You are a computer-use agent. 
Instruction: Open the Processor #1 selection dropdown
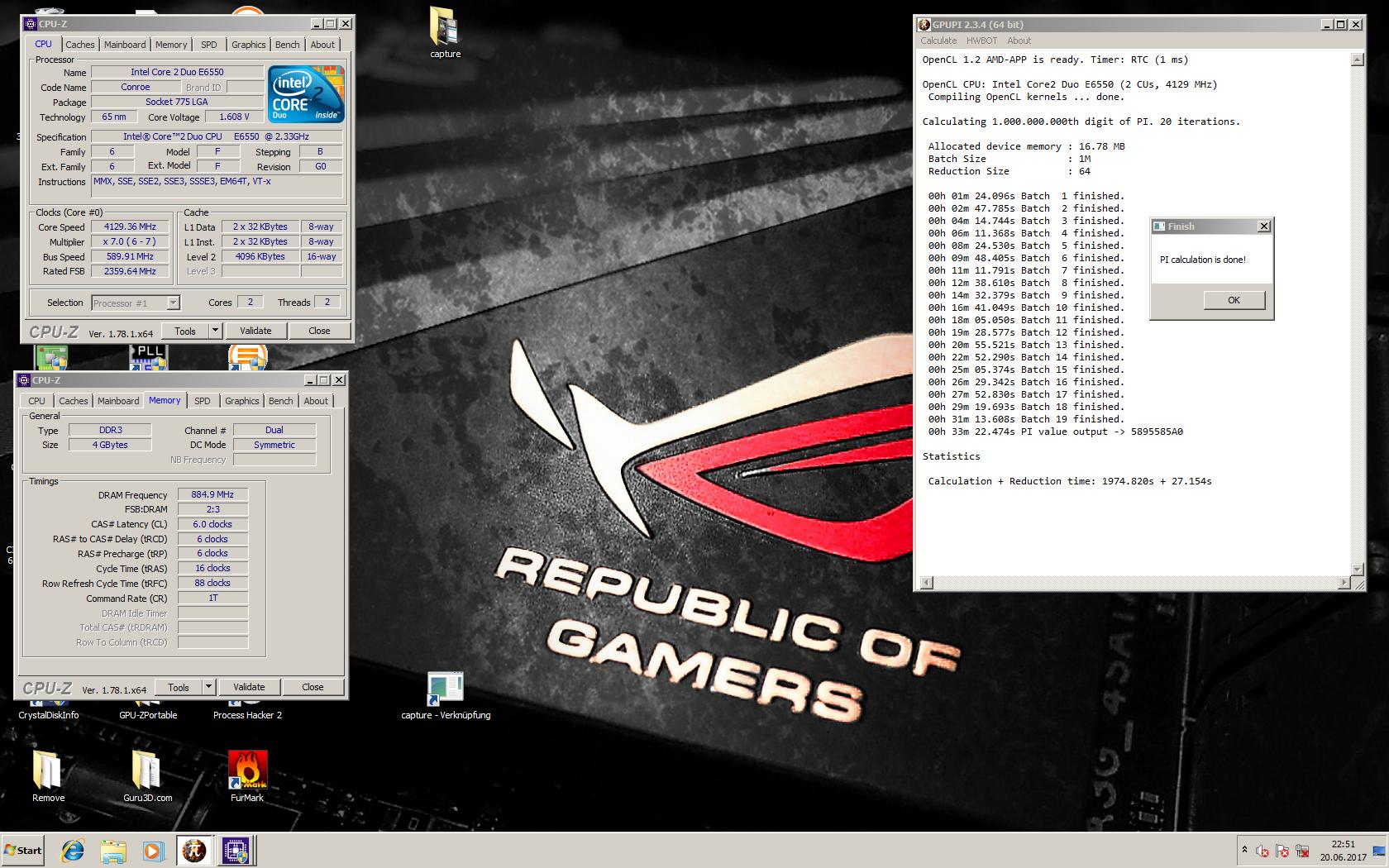tap(136, 303)
